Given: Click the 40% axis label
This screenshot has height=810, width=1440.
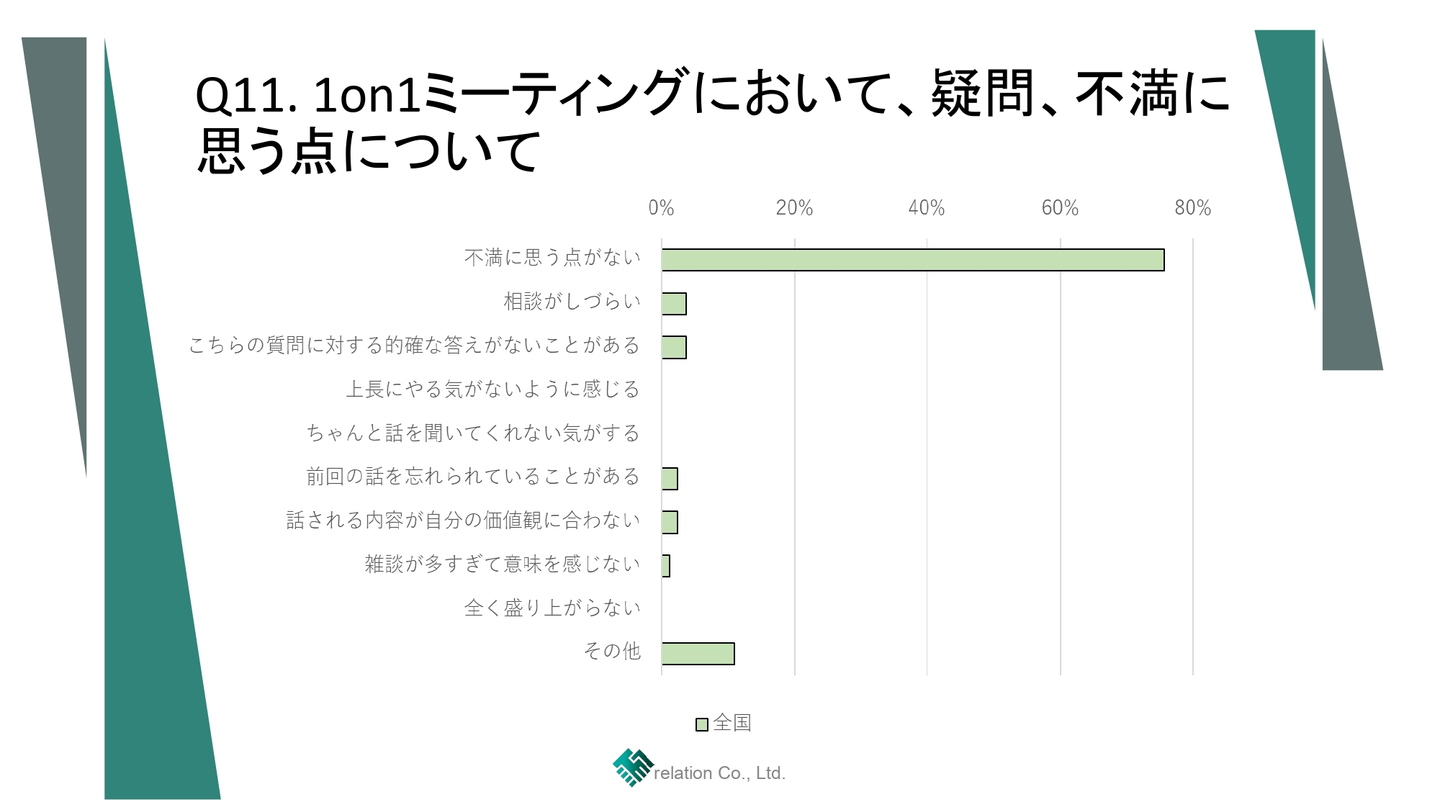Looking at the screenshot, I should click(x=927, y=208).
